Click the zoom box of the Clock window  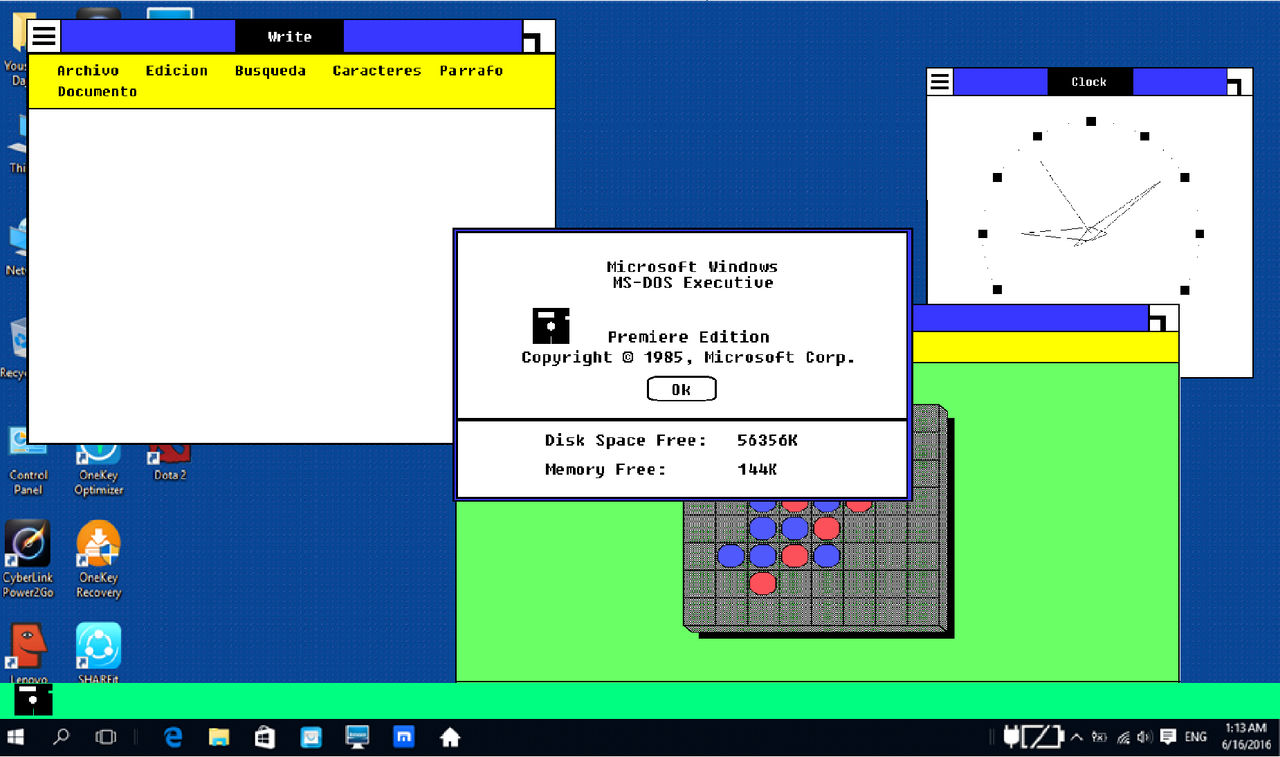pos(1240,82)
